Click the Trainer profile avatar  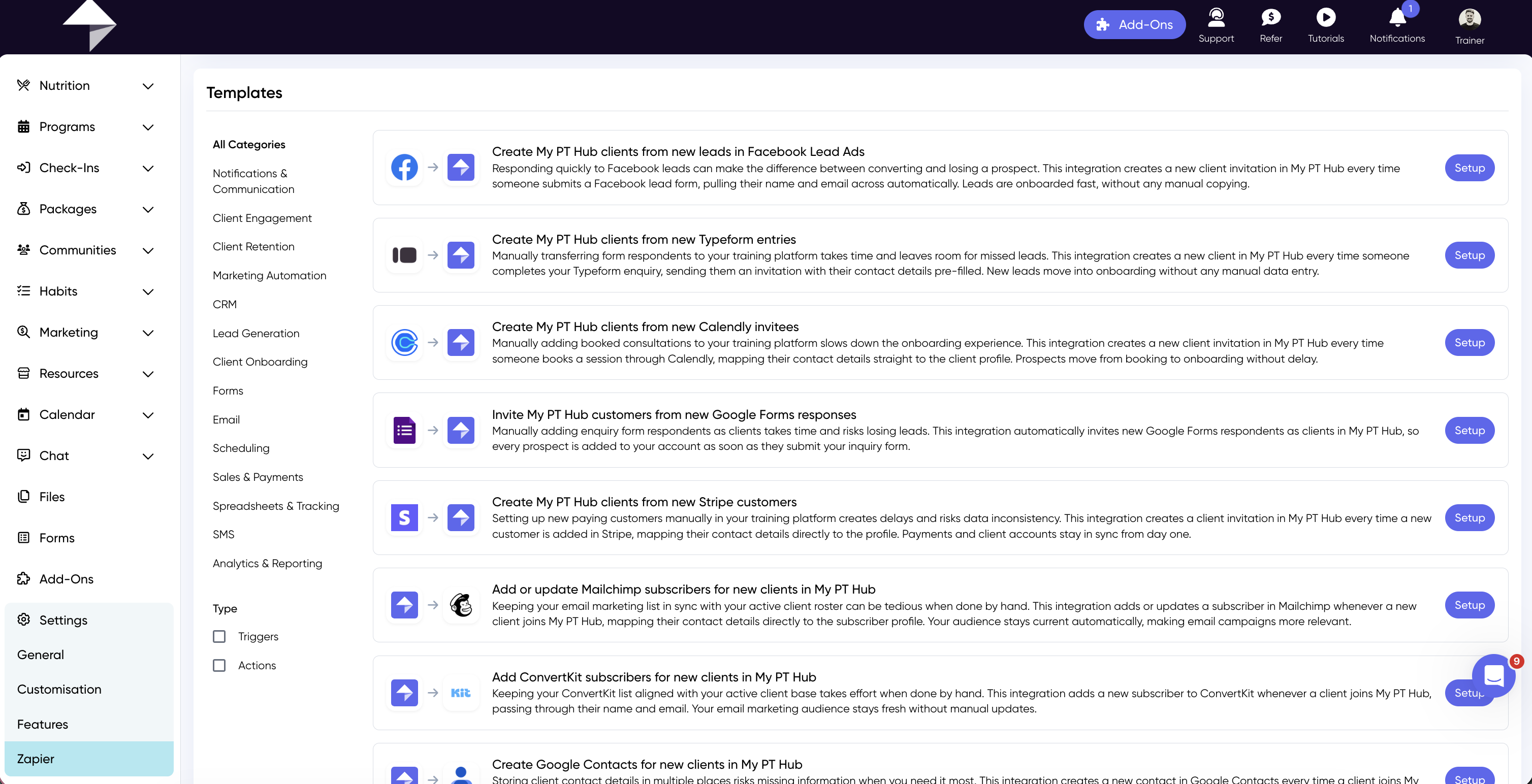1470,19
